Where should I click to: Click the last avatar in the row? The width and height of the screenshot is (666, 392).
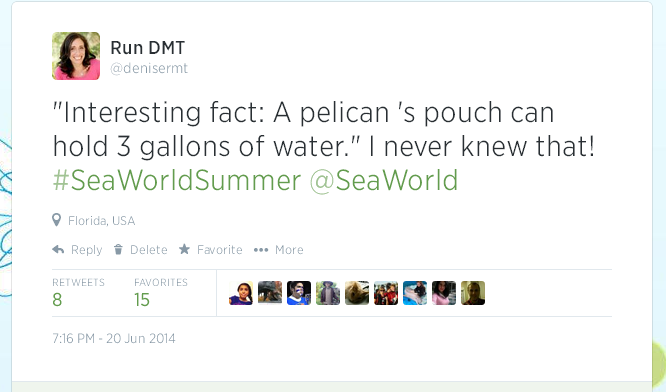[x=473, y=293]
